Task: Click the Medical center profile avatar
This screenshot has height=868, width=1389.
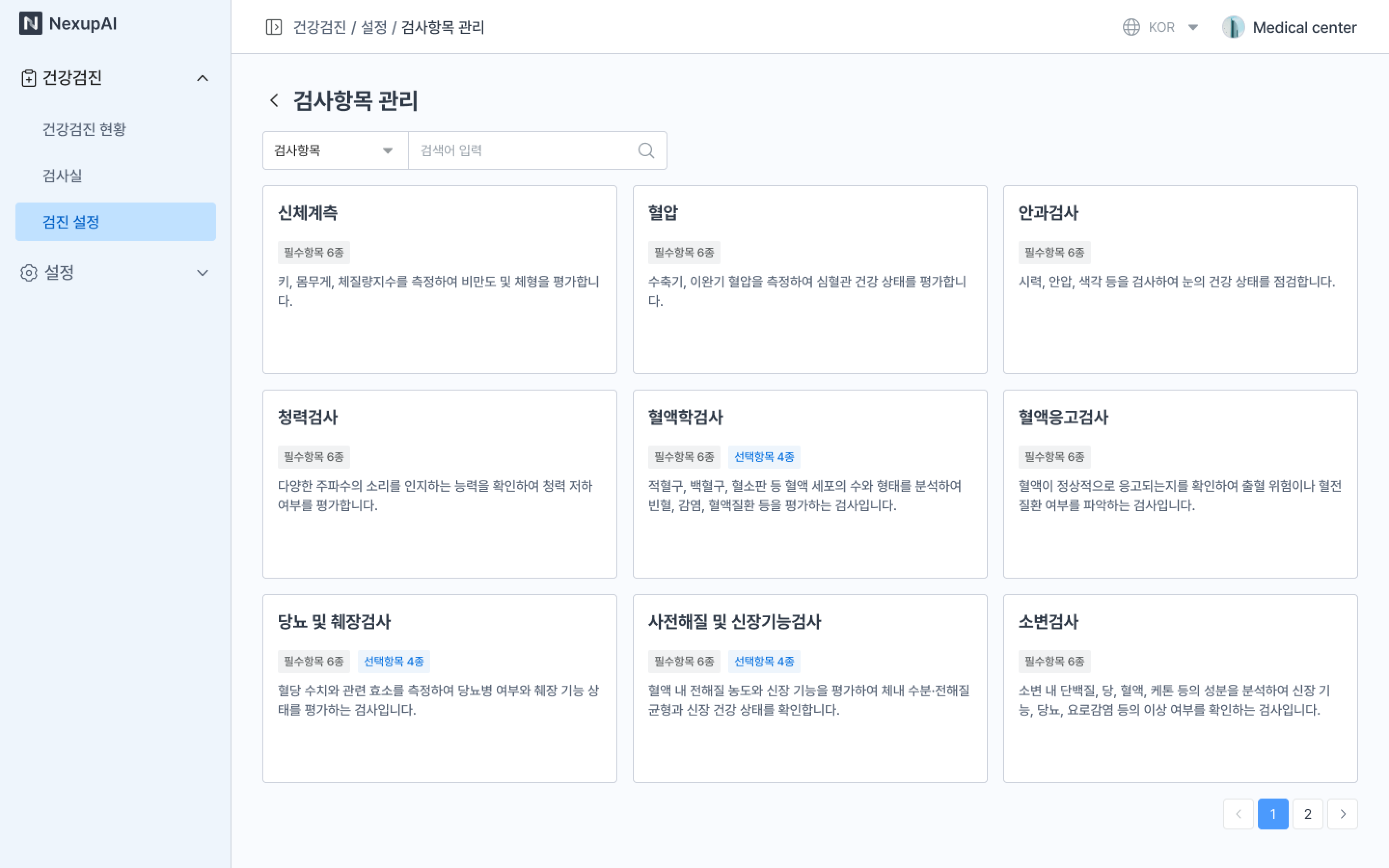Action: [1233, 27]
